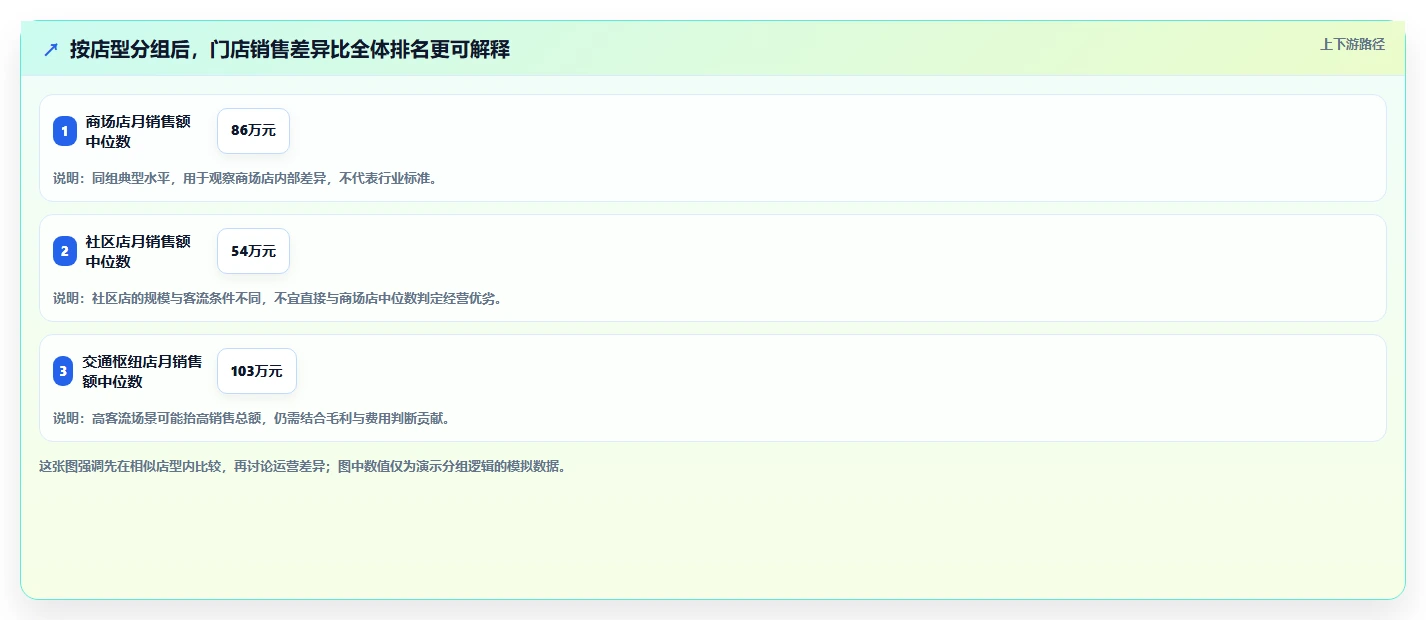Click the arrow icon beside the title
Image resolution: width=1426 pixels, height=620 pixels.
51,49
